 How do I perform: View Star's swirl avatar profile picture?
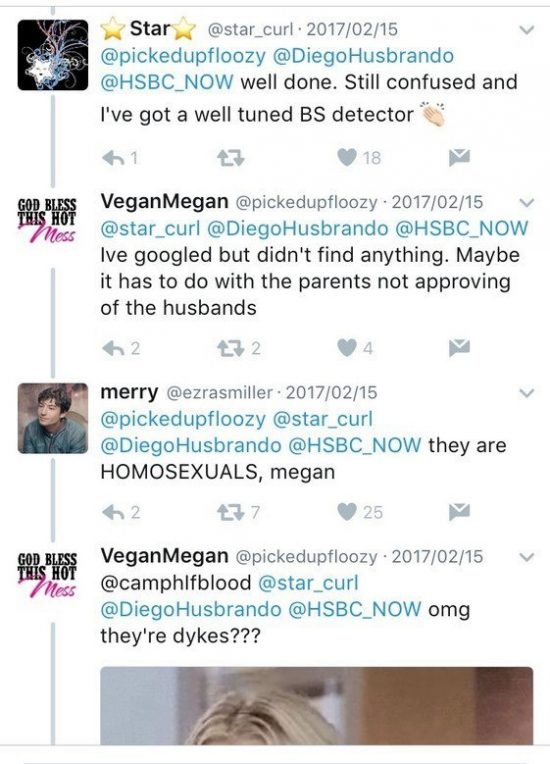click(53, 55)
